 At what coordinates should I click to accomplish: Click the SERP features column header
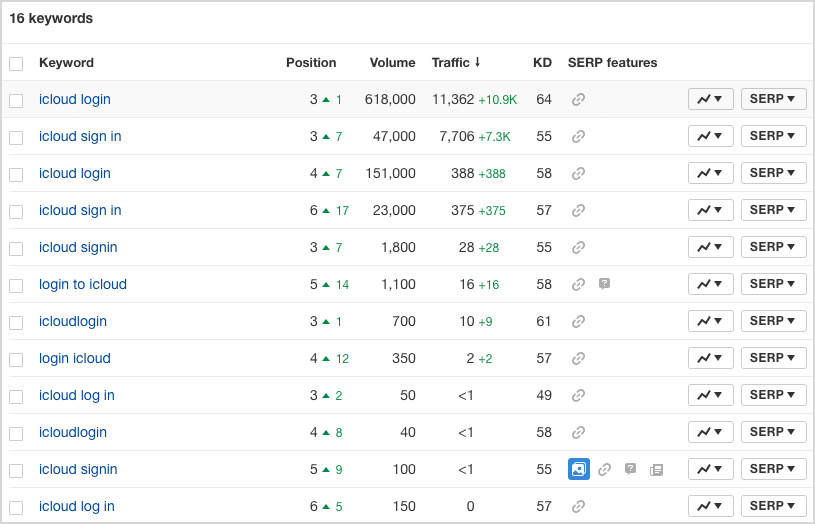pos(612,63)
